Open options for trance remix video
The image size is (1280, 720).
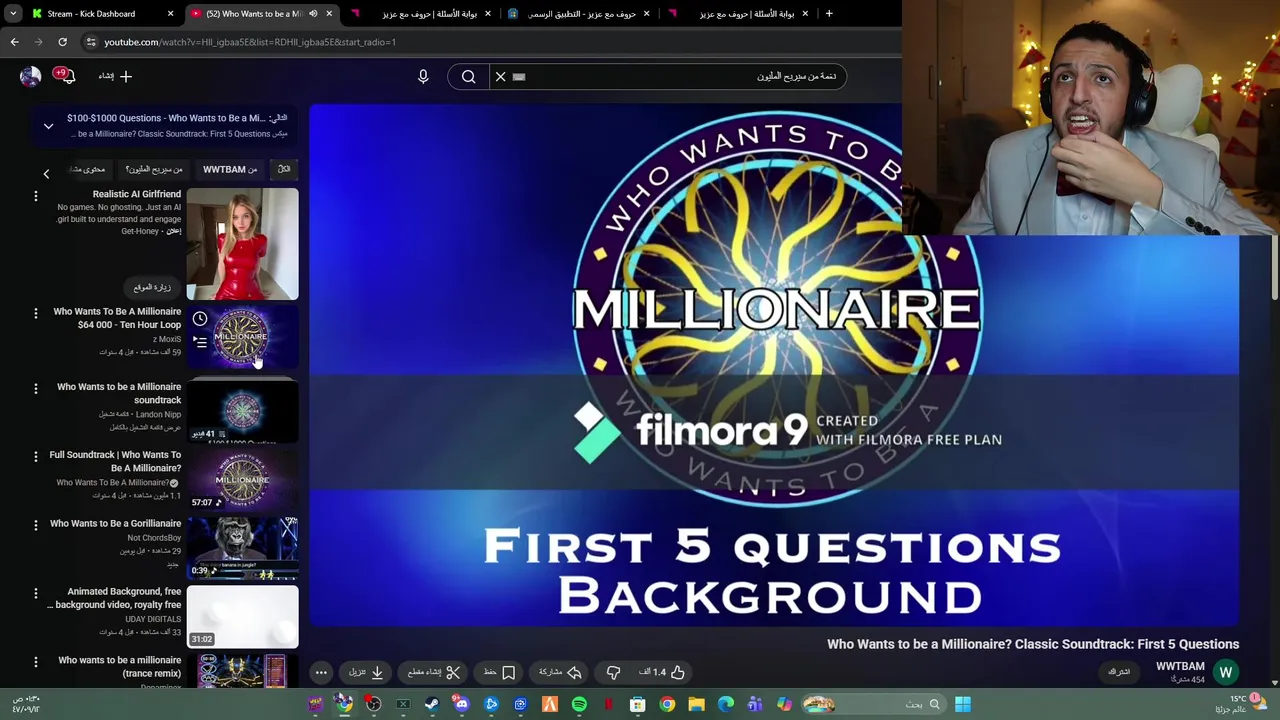point(36,662)
